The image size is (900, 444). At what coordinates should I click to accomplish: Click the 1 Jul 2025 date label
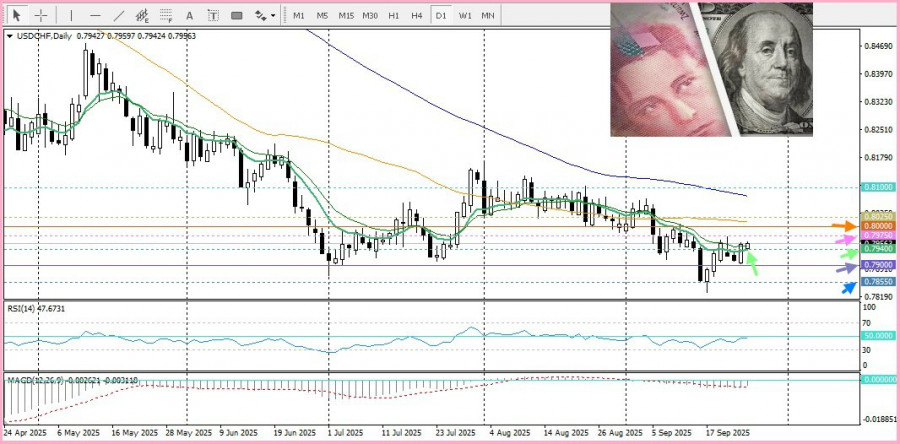[345, 432]
